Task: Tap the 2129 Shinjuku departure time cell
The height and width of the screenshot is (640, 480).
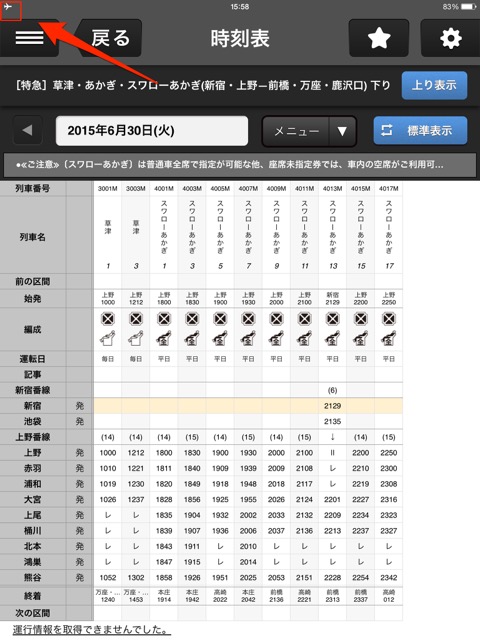Action: click(333, 406)
